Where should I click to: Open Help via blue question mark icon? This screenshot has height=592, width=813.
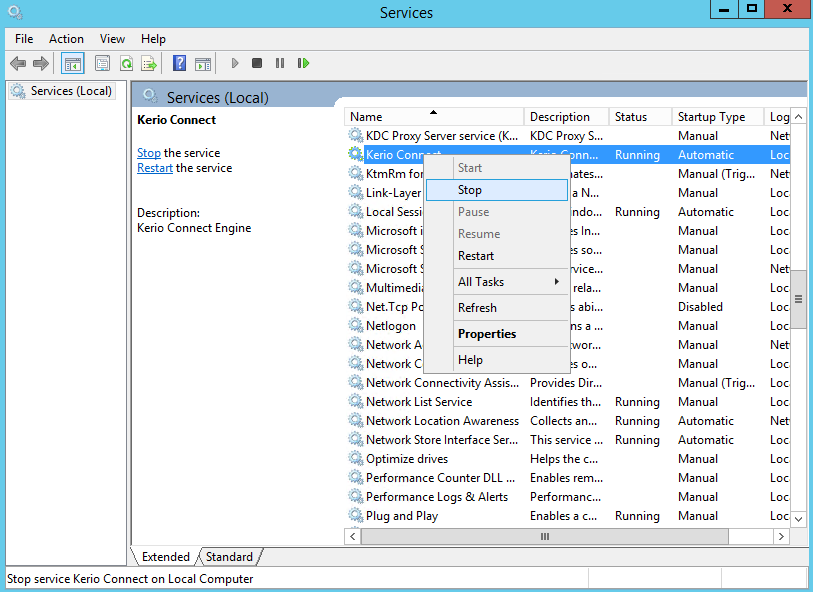pos(179,63)
